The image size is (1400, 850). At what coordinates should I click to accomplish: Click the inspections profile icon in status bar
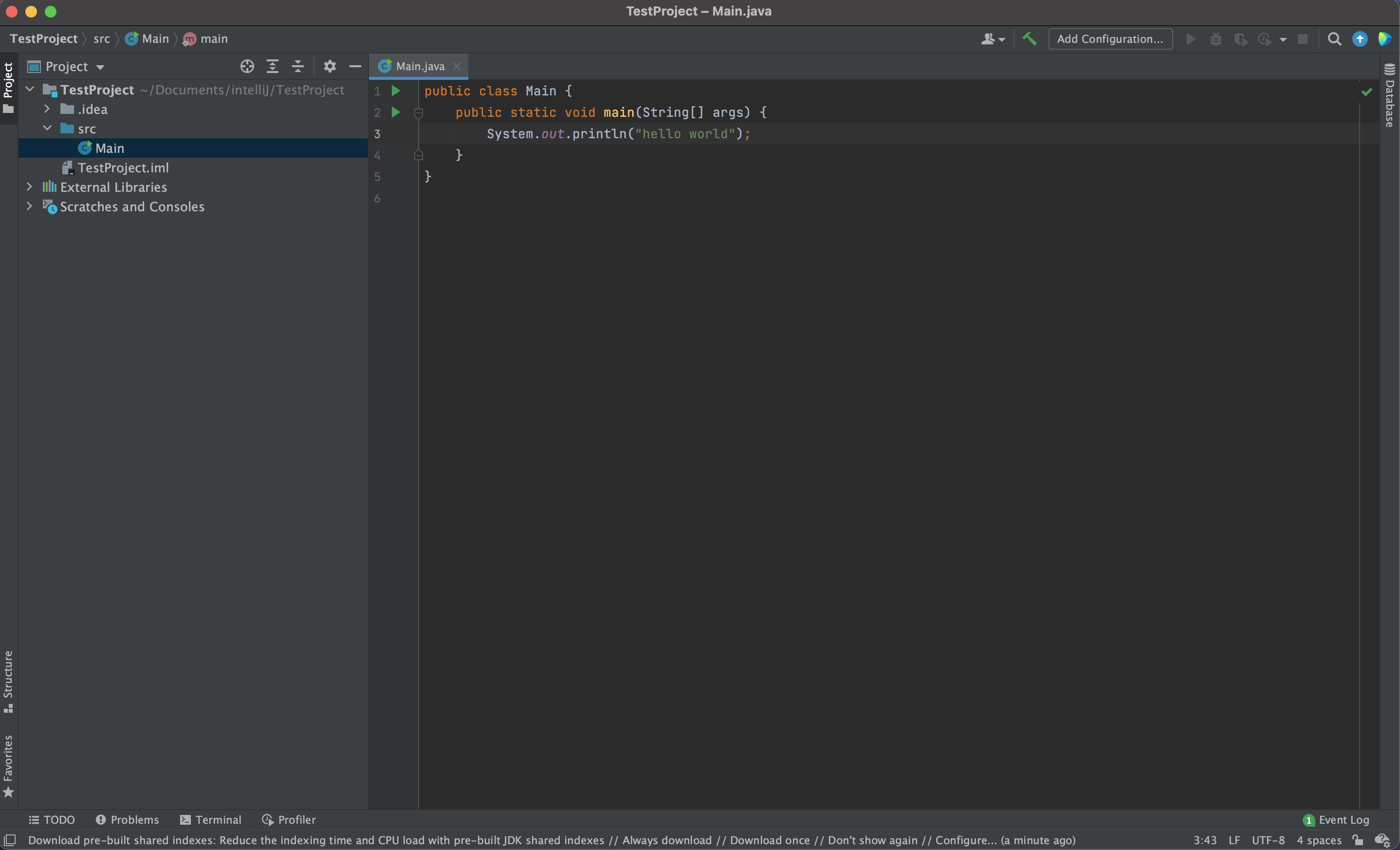pyautogui.click(x=1382, y=840)
